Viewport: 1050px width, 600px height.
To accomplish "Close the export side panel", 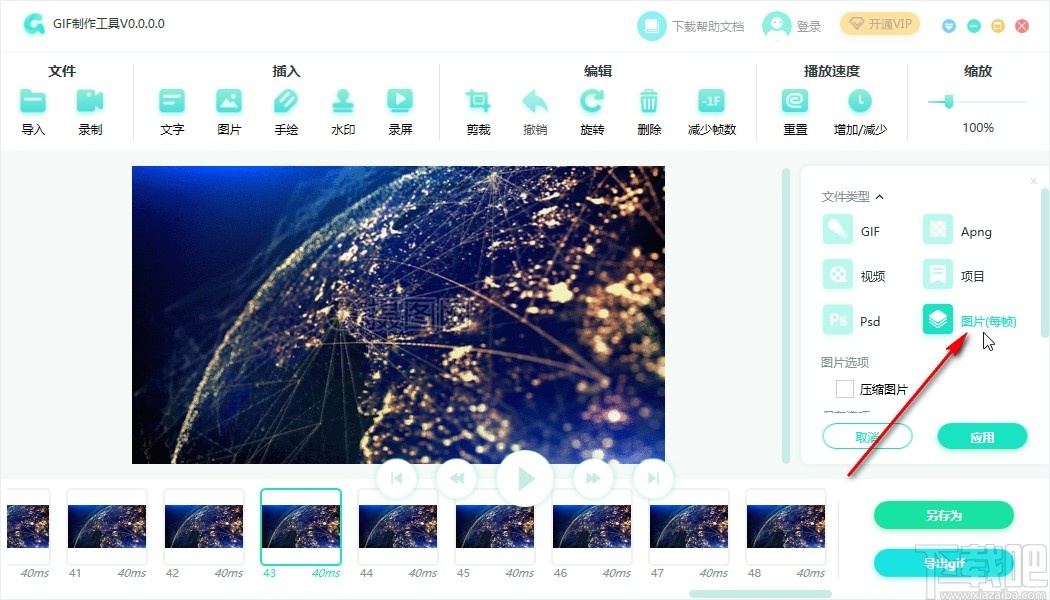I will tap(1033, 181).
